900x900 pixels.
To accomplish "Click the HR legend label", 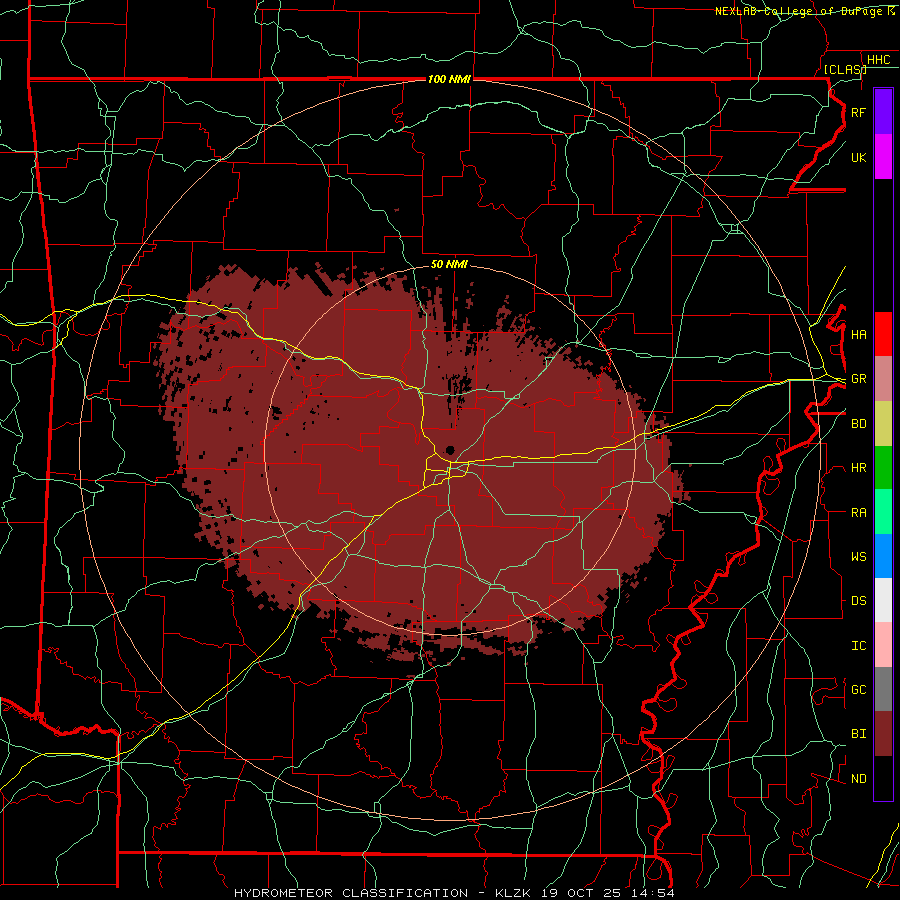I will click(x=858, y=468).
